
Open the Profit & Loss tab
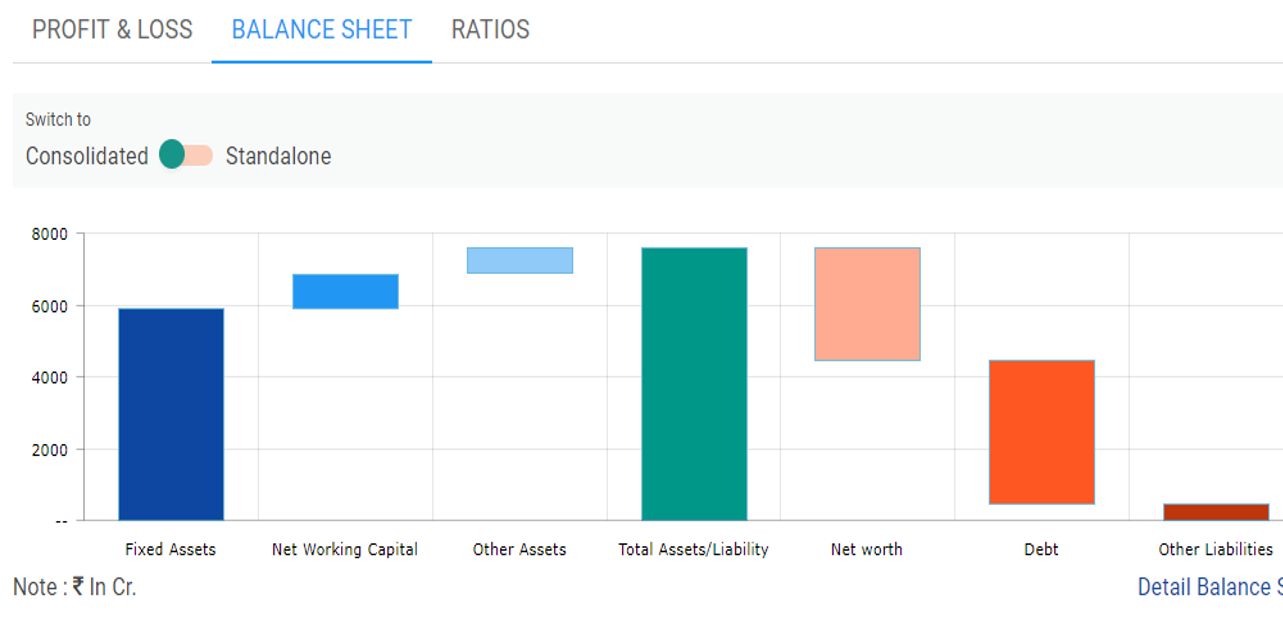tap(112, 30)
